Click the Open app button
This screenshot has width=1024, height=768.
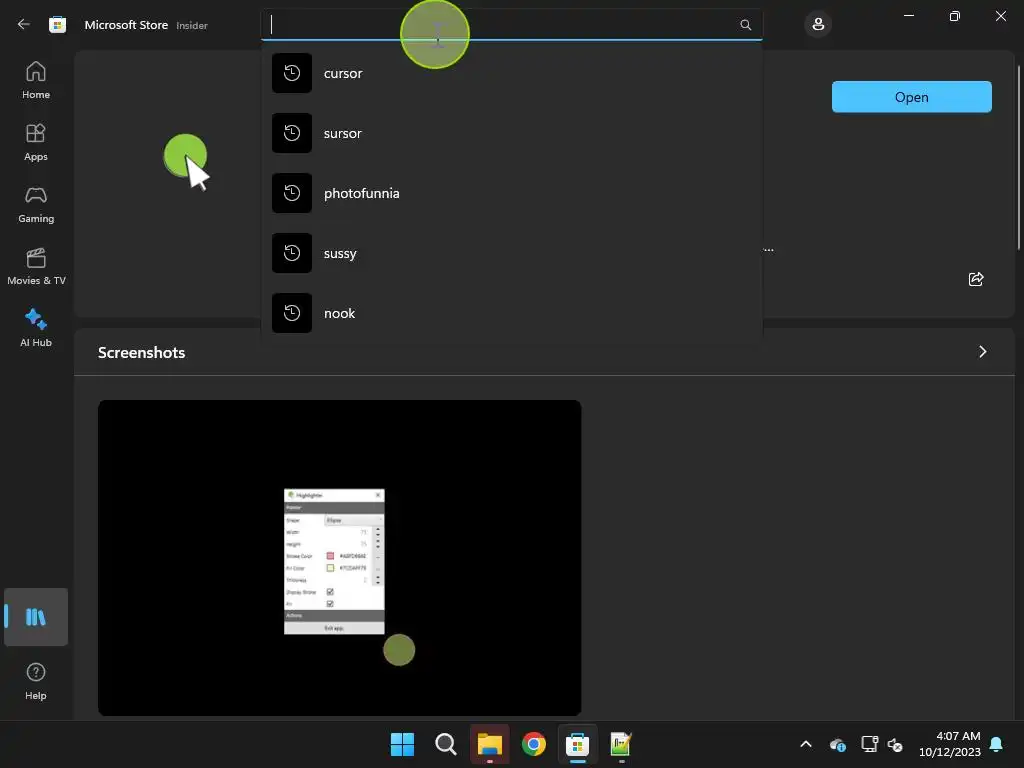(x=912, y=97)
